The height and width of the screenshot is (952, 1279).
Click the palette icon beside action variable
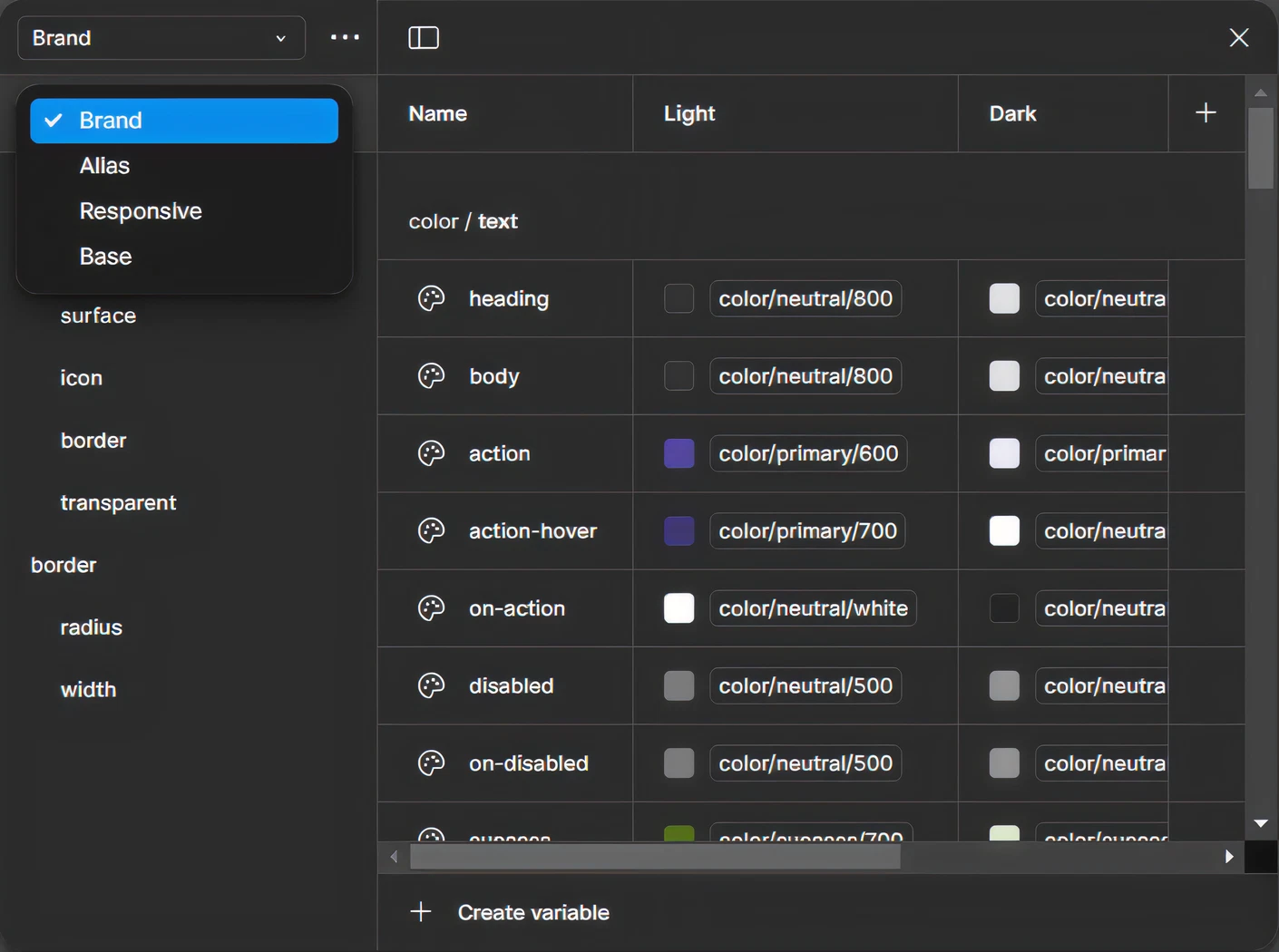[x=431, y=453]
